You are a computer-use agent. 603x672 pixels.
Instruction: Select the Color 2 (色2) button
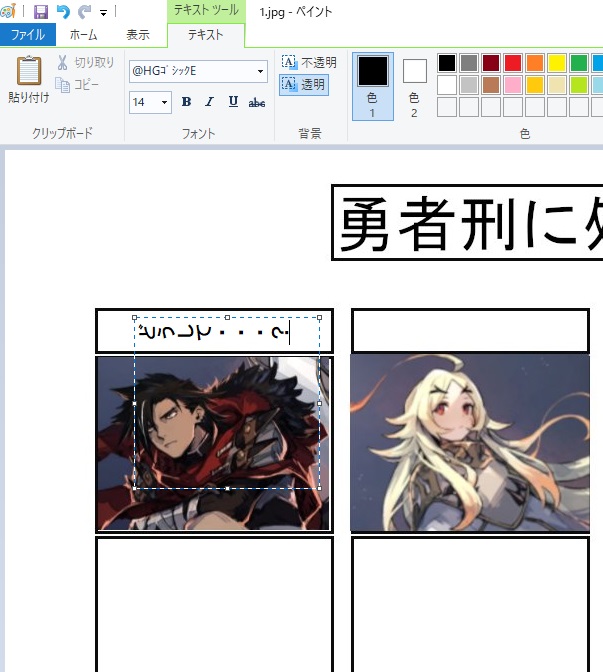point(414,84)
